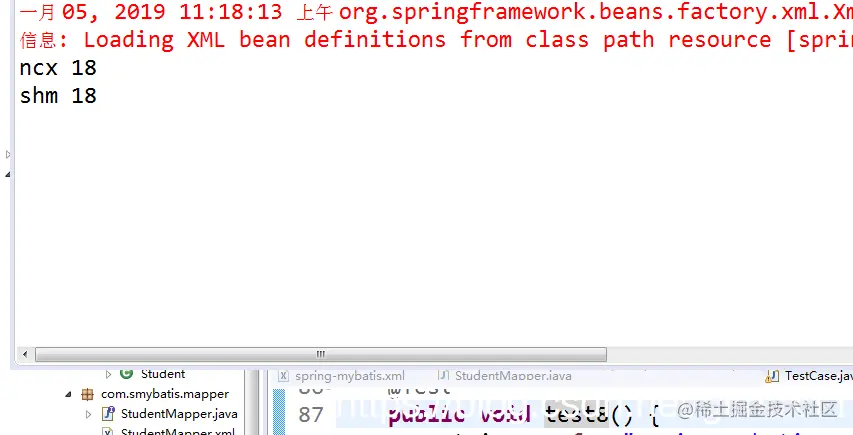
Task: Click the test8 method name in editor
Action: [x=577, y=415]
